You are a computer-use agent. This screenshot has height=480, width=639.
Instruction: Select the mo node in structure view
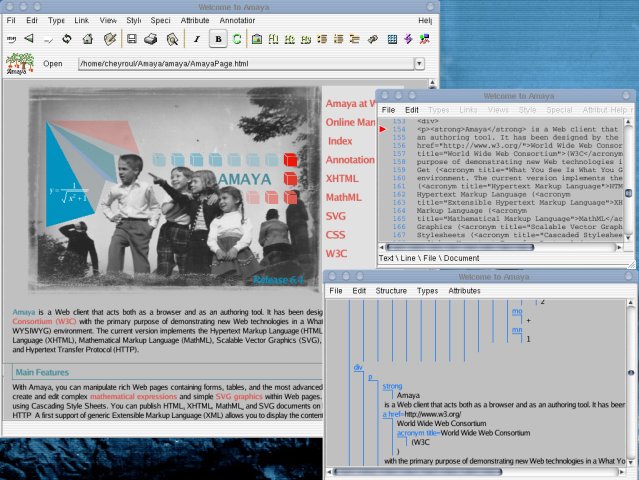517,311
